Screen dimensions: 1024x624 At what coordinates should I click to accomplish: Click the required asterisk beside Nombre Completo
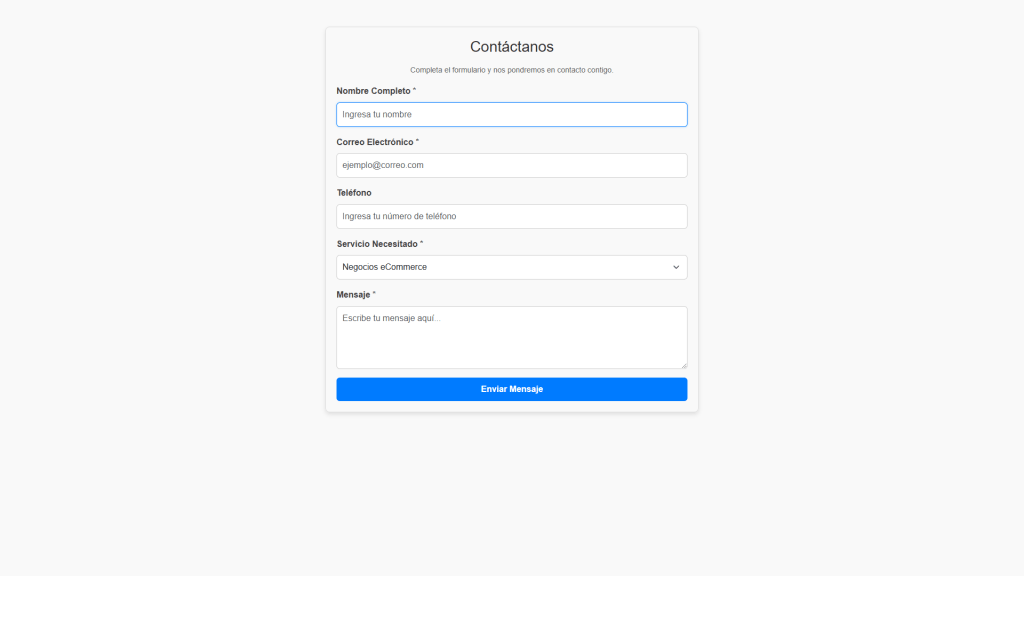click(415, 91)
